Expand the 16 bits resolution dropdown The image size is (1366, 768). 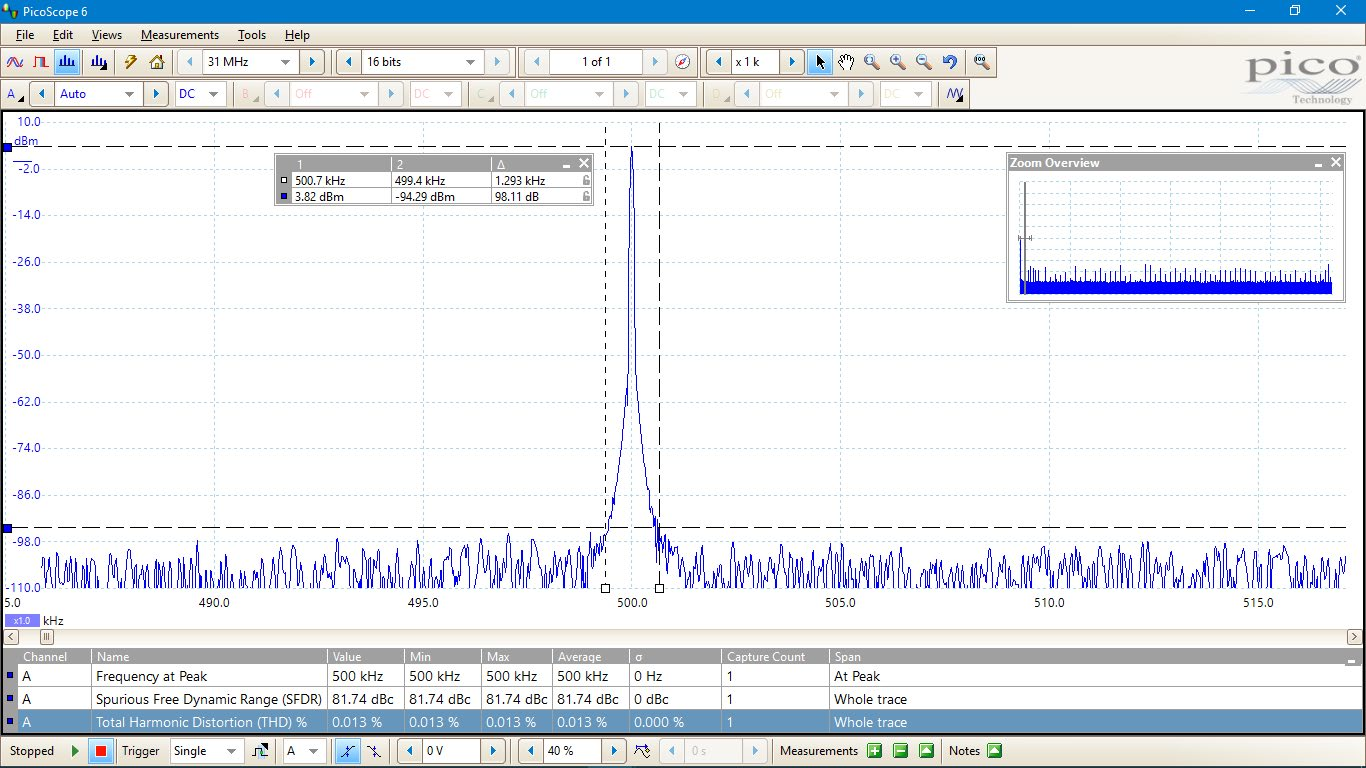point(471,62)
